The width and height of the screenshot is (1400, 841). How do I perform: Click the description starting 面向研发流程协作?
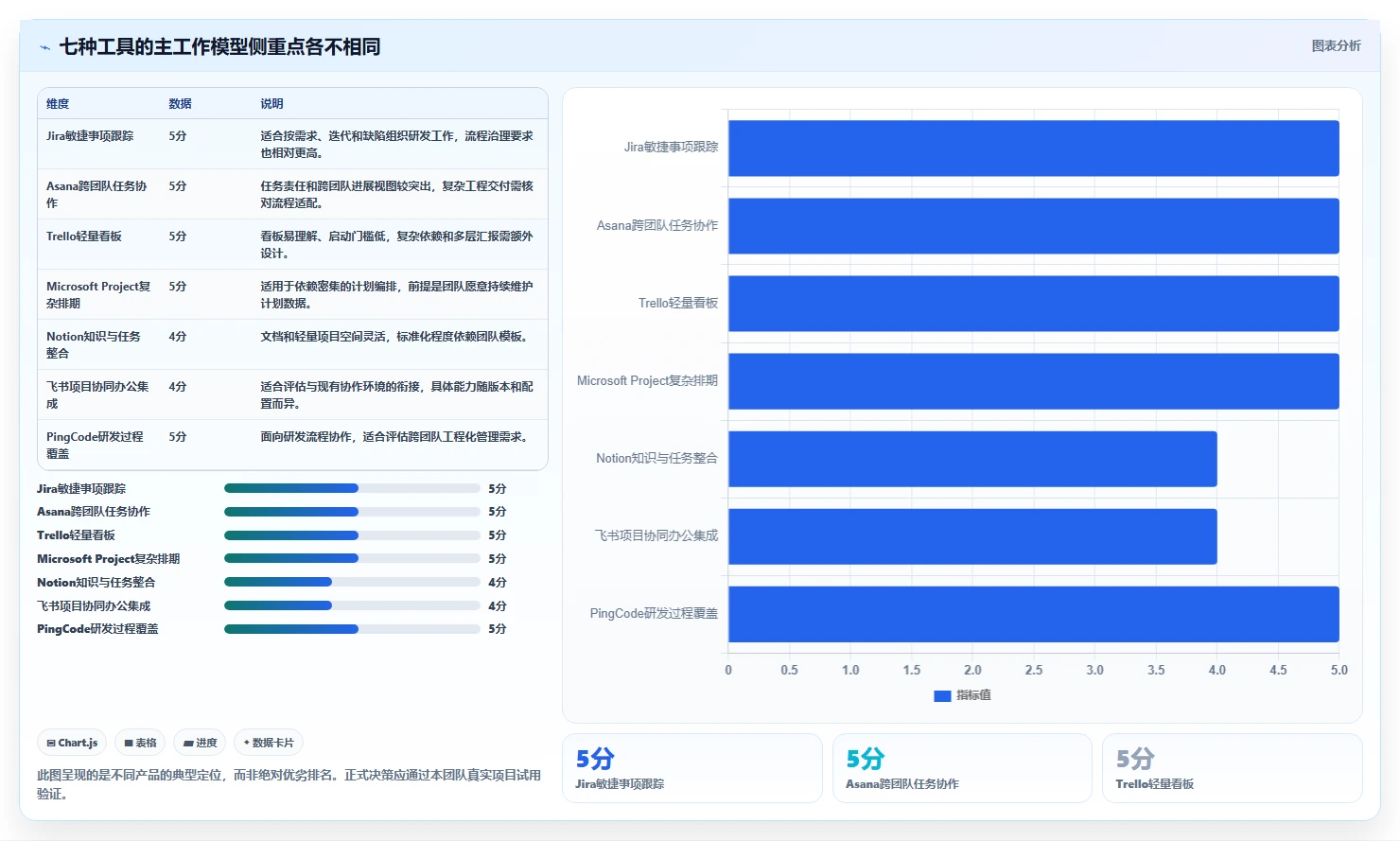394,437
